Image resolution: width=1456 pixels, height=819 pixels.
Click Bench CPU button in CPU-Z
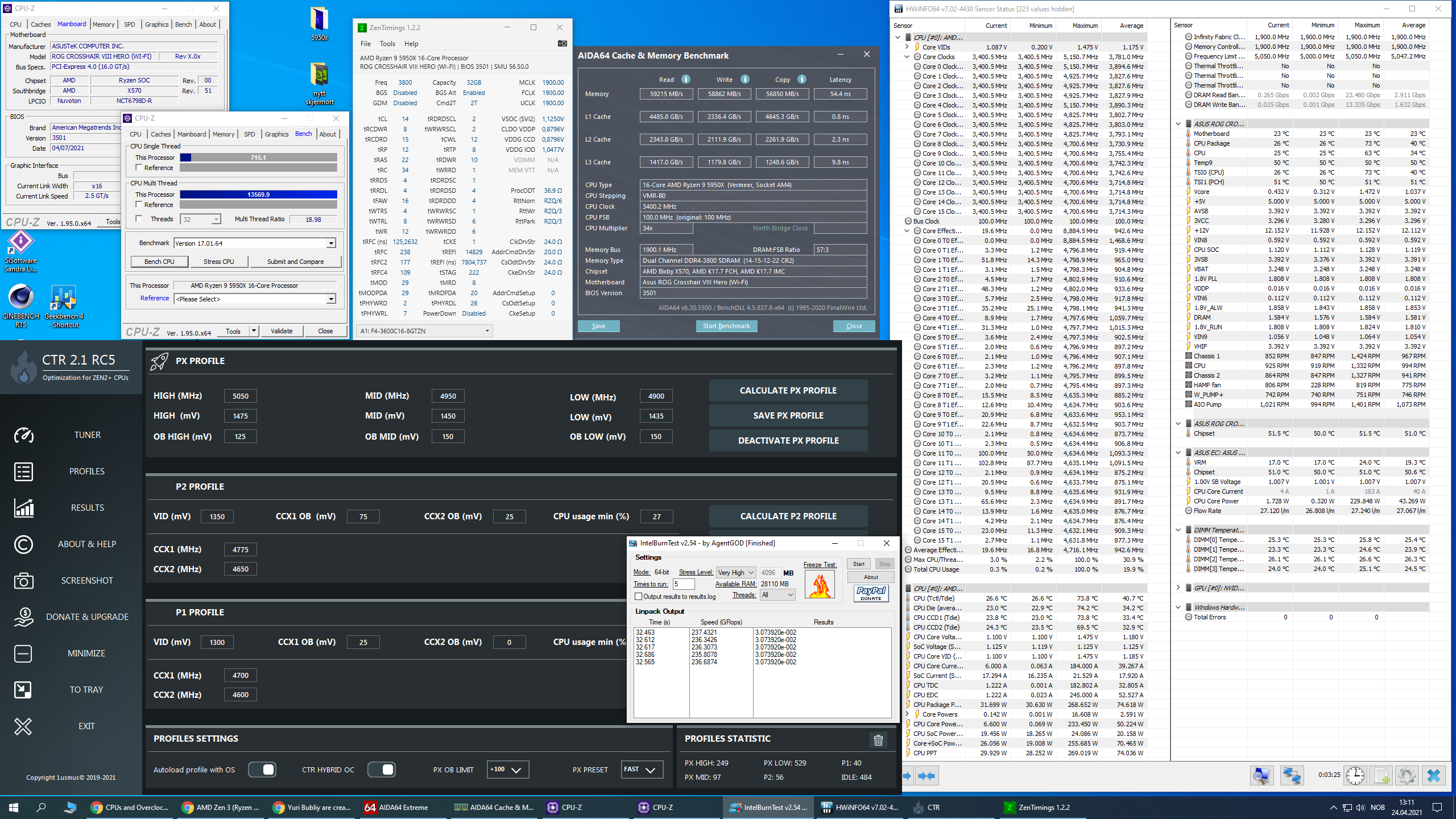159,262
